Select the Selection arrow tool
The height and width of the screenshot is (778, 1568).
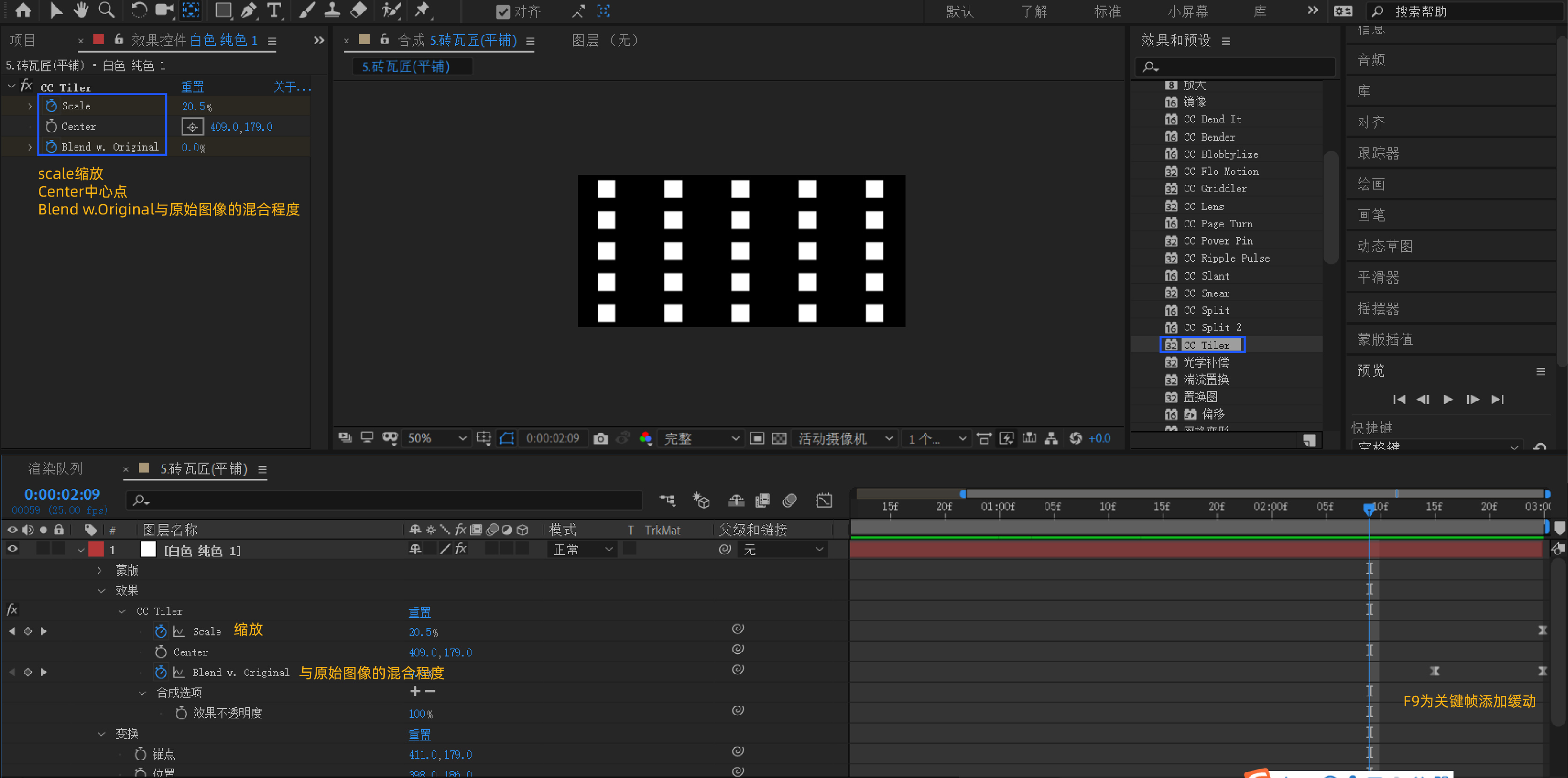click(x=55, y=10)
